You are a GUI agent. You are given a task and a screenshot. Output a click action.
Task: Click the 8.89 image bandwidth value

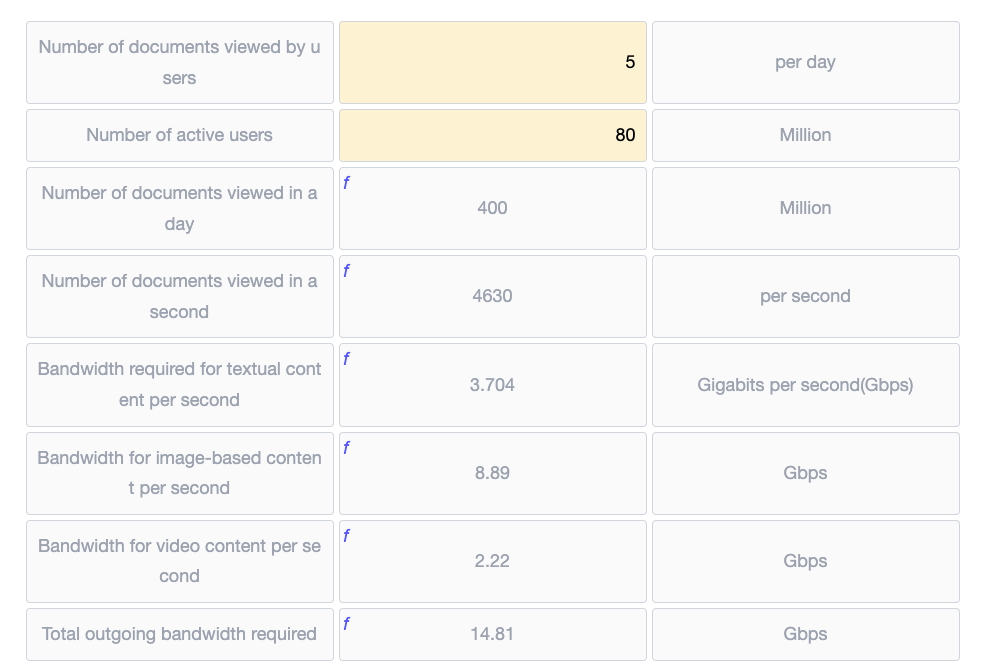pos(492,473)
